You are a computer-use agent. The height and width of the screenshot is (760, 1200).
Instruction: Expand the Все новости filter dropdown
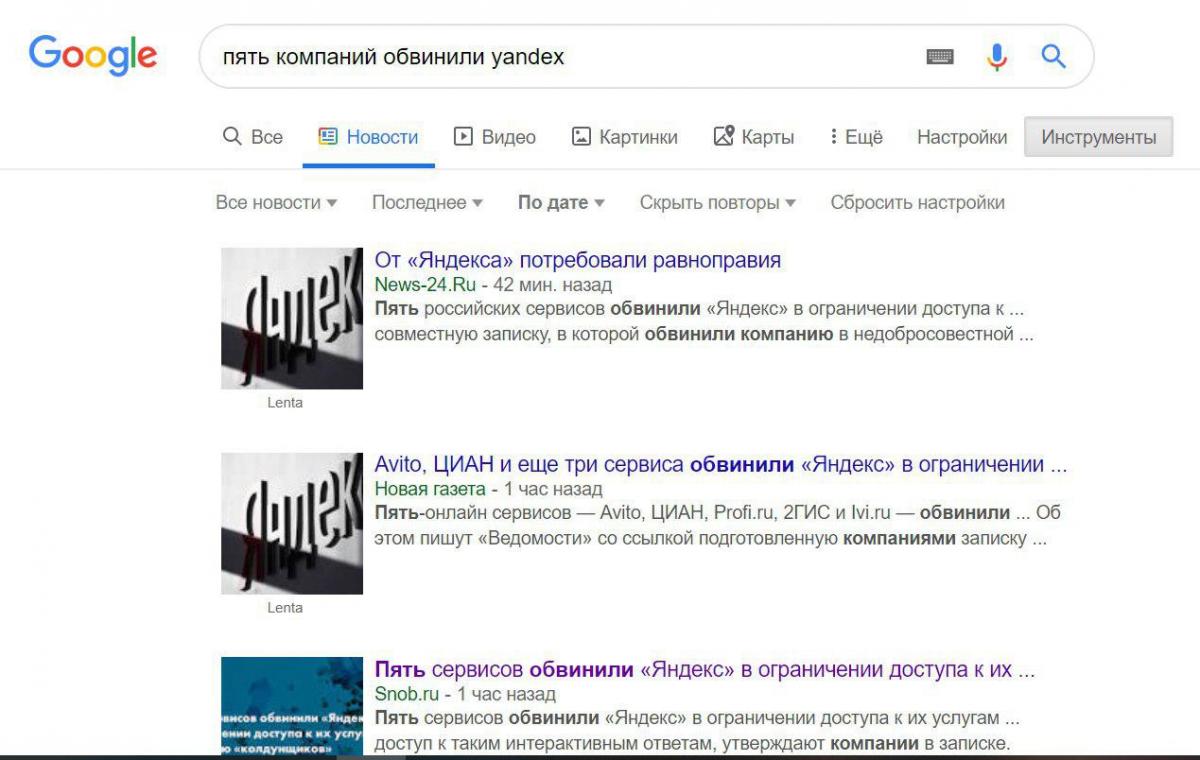[276, 202]
